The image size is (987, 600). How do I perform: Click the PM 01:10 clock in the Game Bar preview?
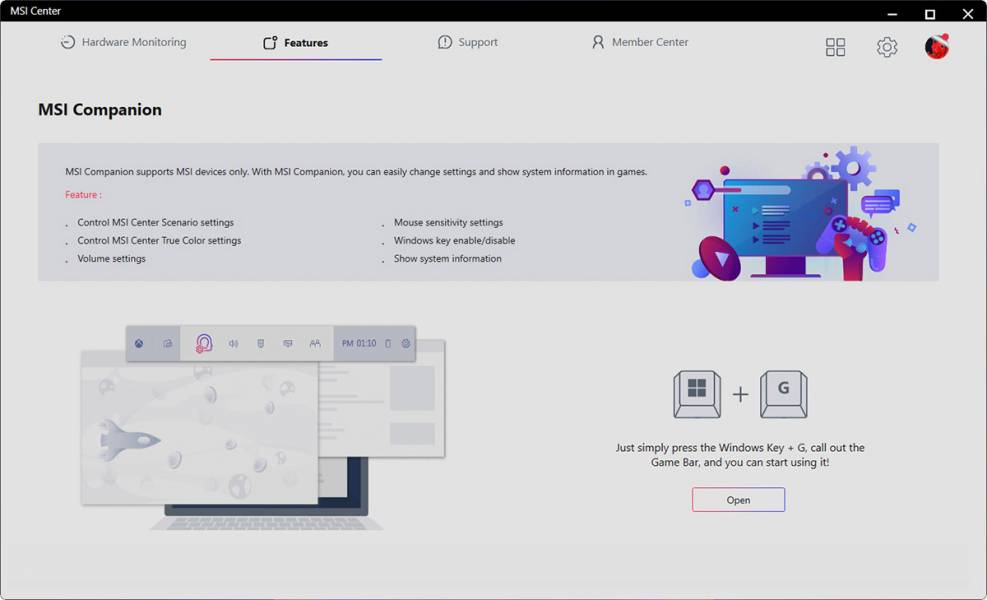(359, 343)
